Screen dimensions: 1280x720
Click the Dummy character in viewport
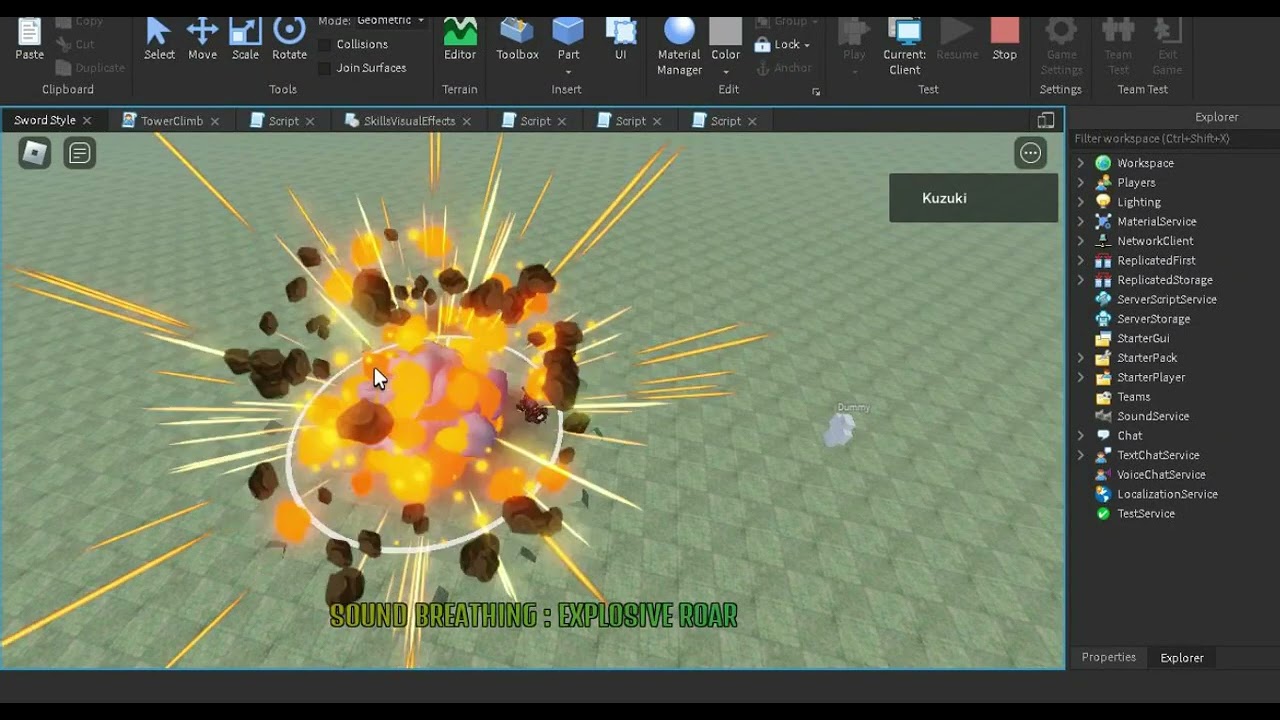(840, 429)
